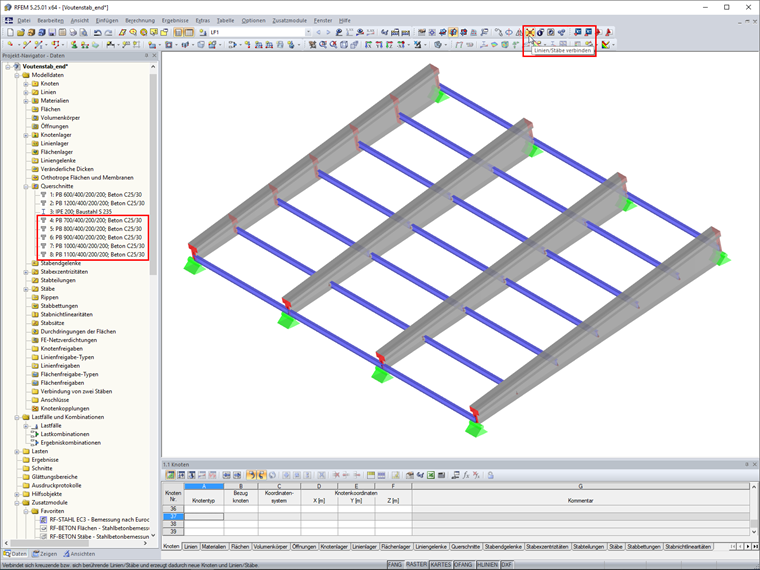Toggle RASTER grid in status bar
760x570 pixels.
(416, 565)
